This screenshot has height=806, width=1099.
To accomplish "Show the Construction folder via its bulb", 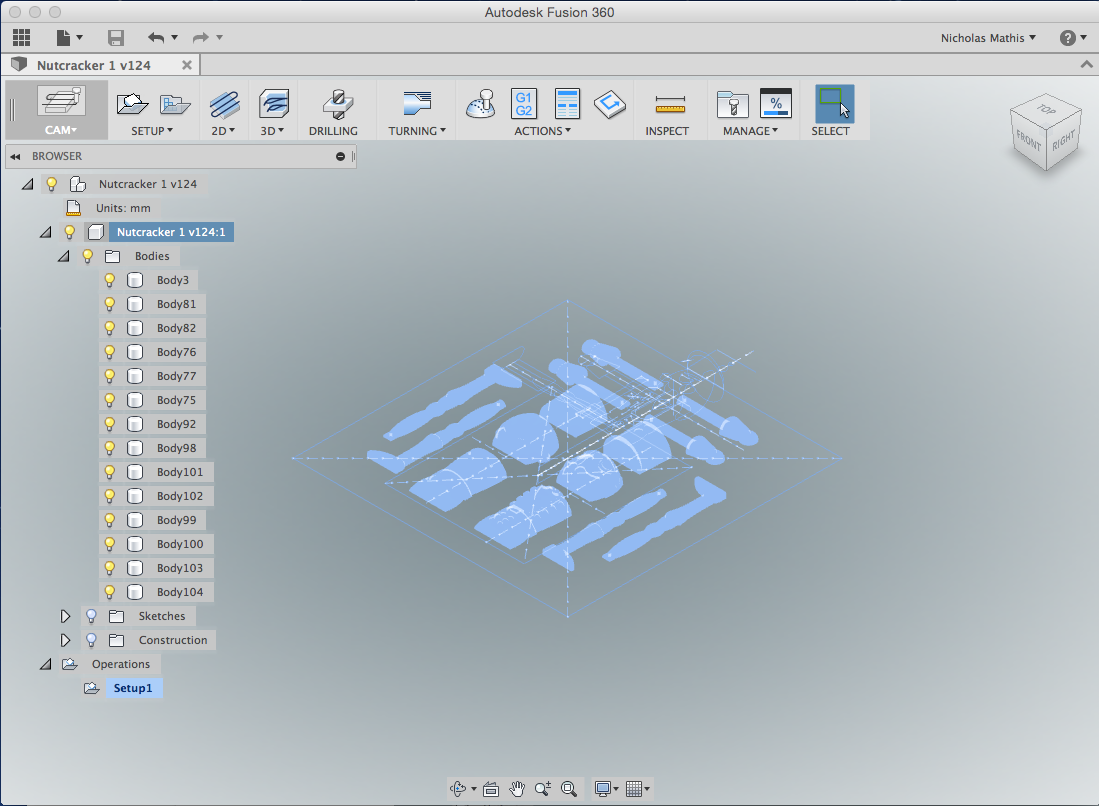I will [91, 640].
